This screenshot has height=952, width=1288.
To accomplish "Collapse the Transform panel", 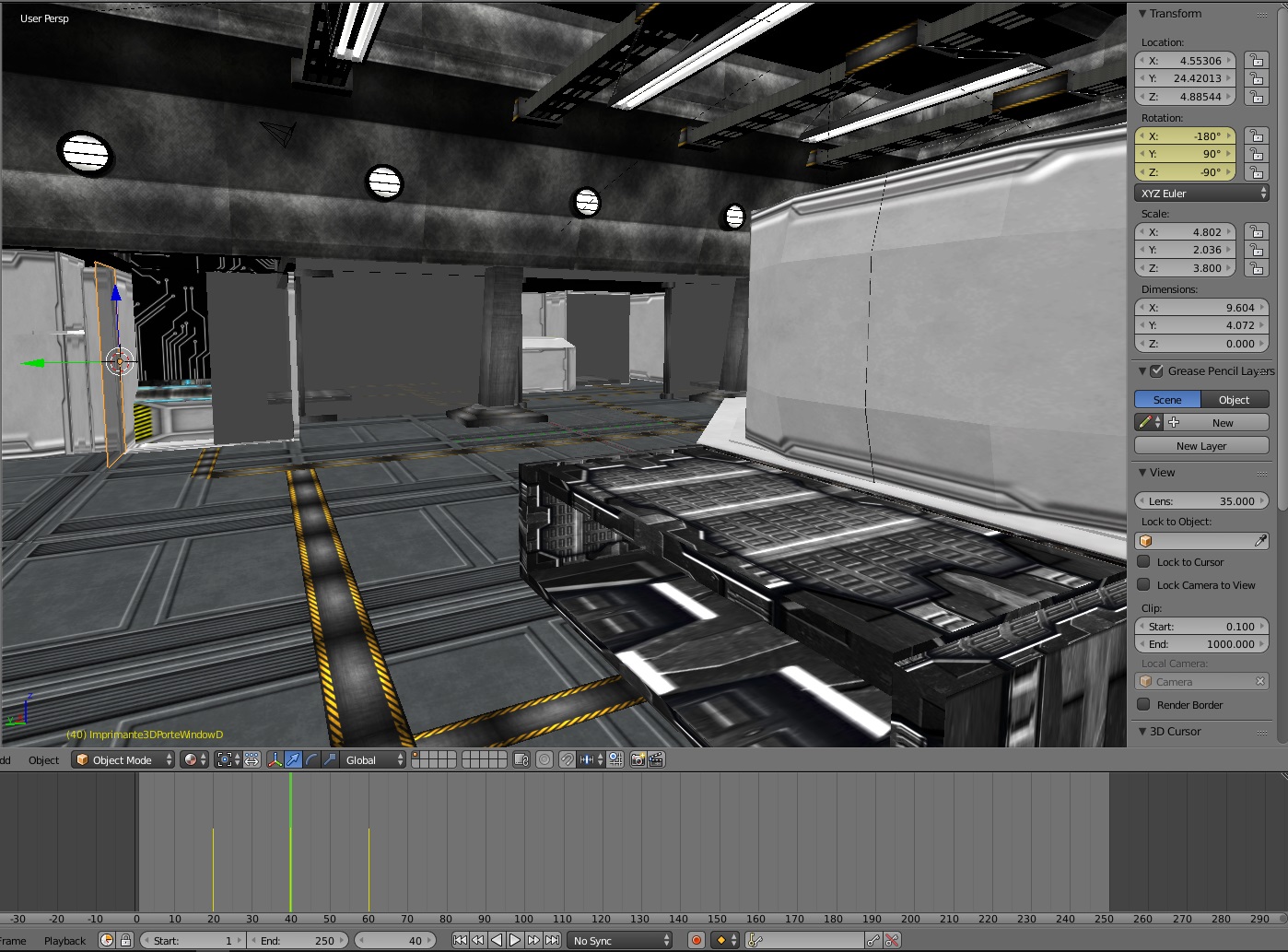I will click(1142, 14).
